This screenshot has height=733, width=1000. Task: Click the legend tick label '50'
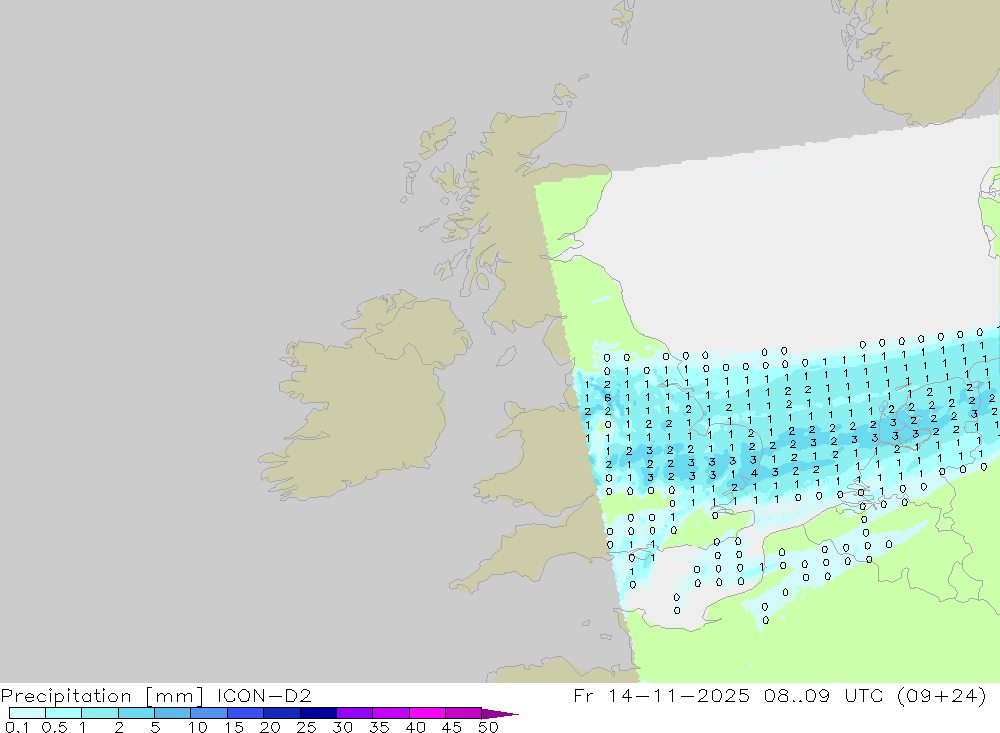click(x=488, y=727)
